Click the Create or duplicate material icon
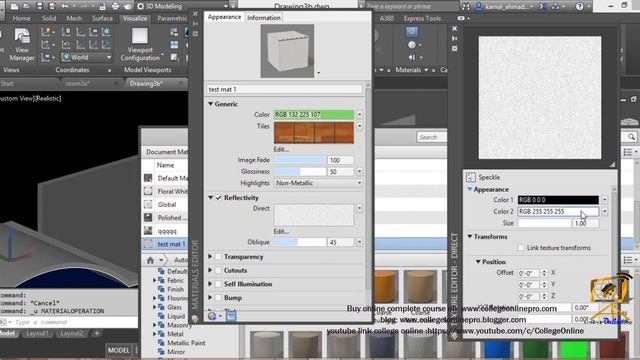The width and height of the screenshot is (640, 360). [213, 316]
